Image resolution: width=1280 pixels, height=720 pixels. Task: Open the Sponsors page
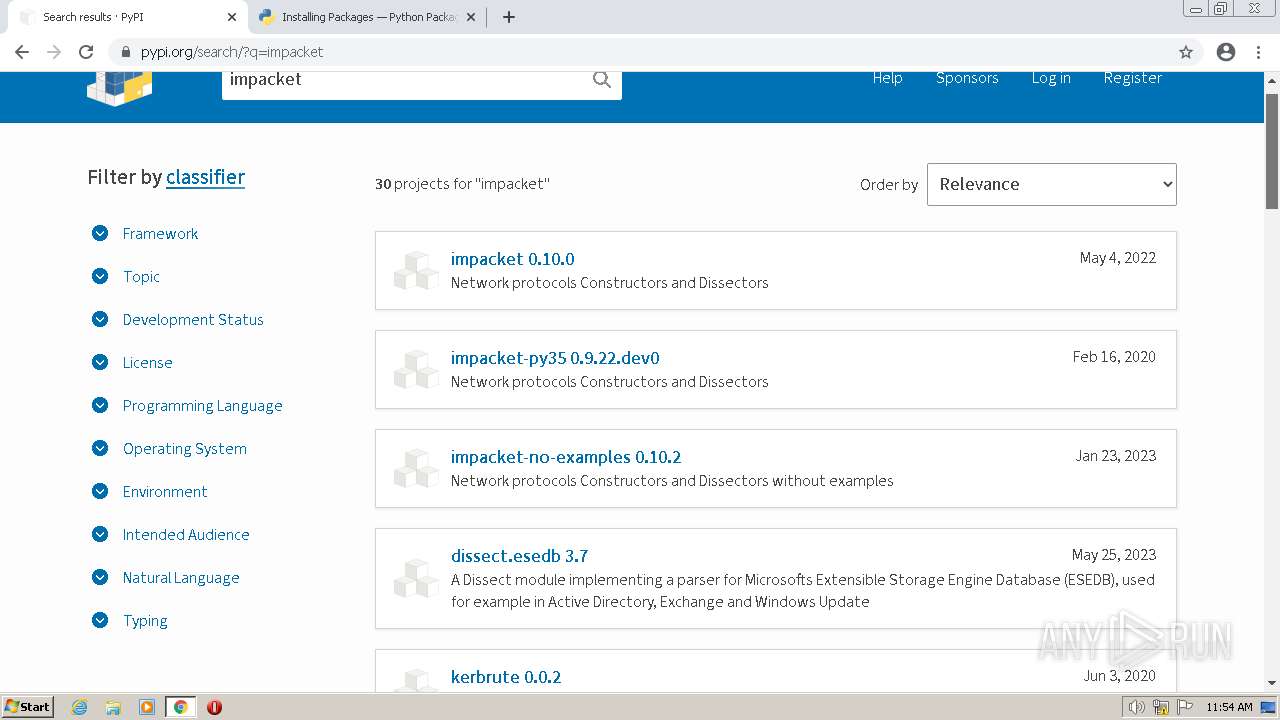click(x=967, y=78)
